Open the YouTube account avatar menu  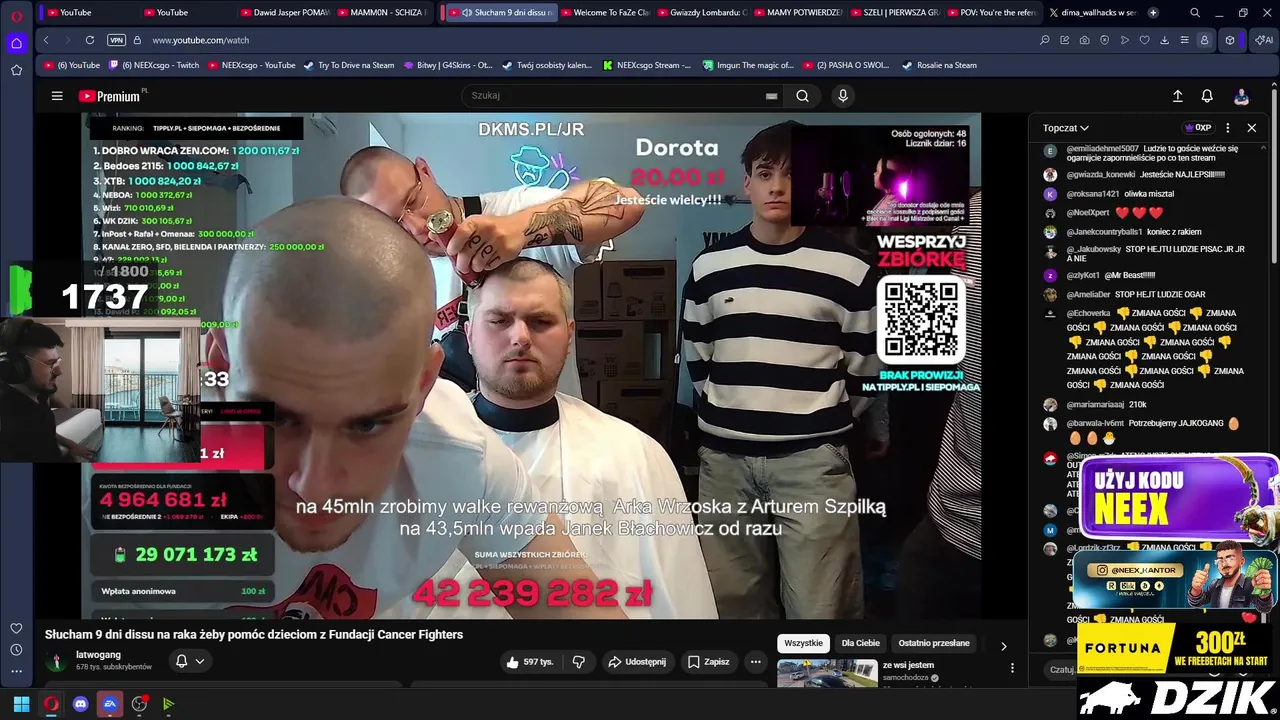[x=1241, y=96]
